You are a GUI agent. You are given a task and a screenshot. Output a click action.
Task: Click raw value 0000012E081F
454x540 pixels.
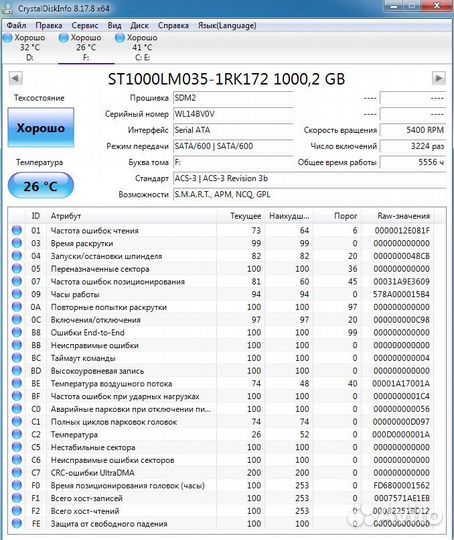[x=402, y=230]
